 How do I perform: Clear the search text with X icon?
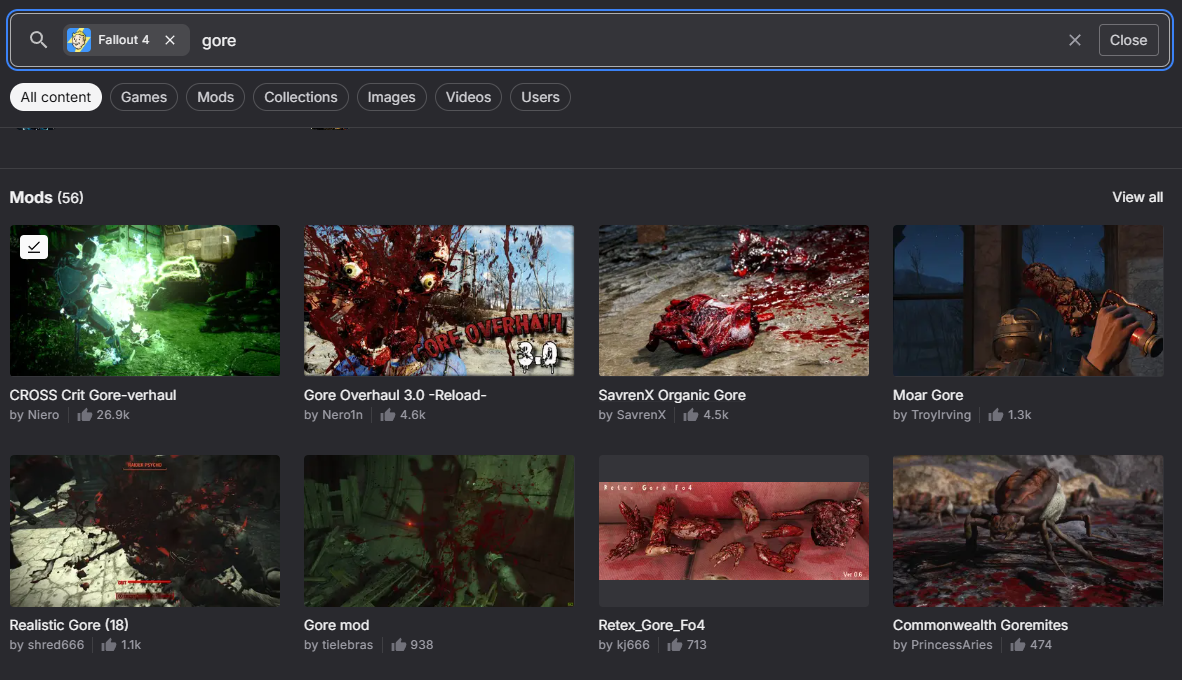click(x=1075, y=40)
